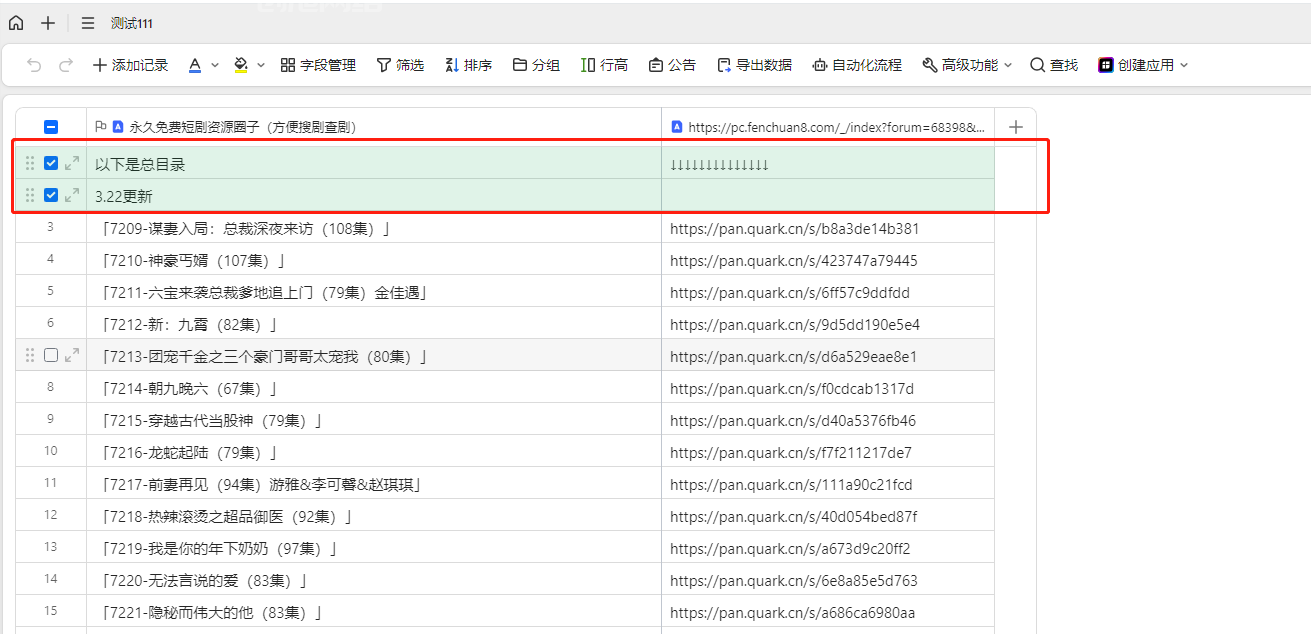Open the 分组 grouping tool
Viewport: 1311px width, 634px height.
click(x=536, y=65)
